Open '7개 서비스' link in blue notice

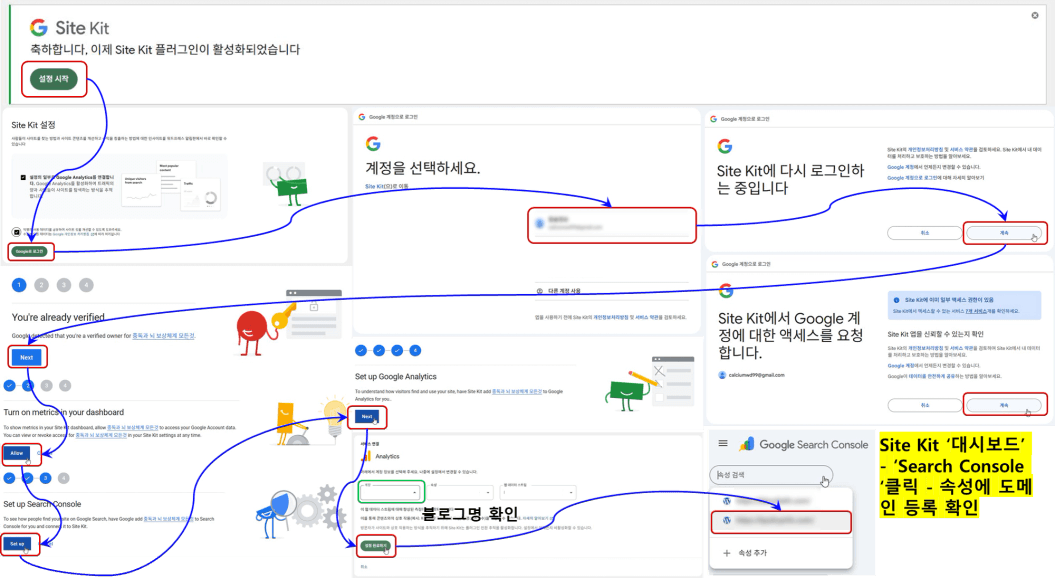click(976, 311)
